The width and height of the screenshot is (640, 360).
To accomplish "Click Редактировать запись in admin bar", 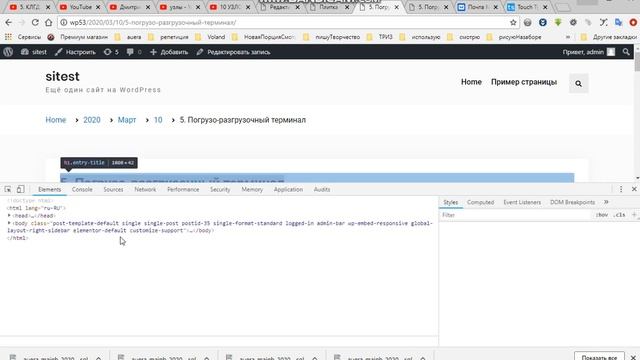I will [233, 52].
